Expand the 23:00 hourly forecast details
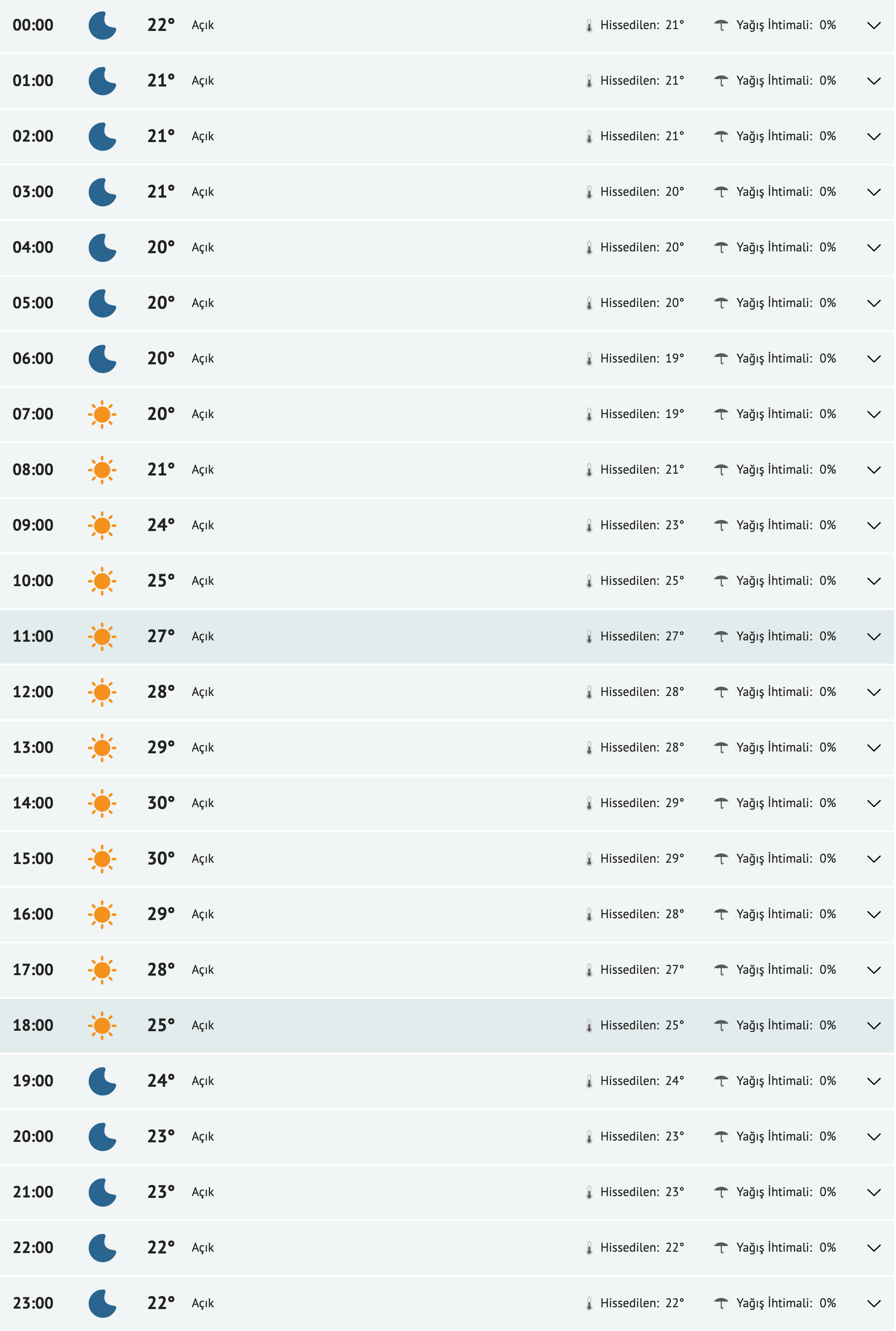Image resolution: width=896 pixels, height=1331 pixels. (x=874, y=1304)
